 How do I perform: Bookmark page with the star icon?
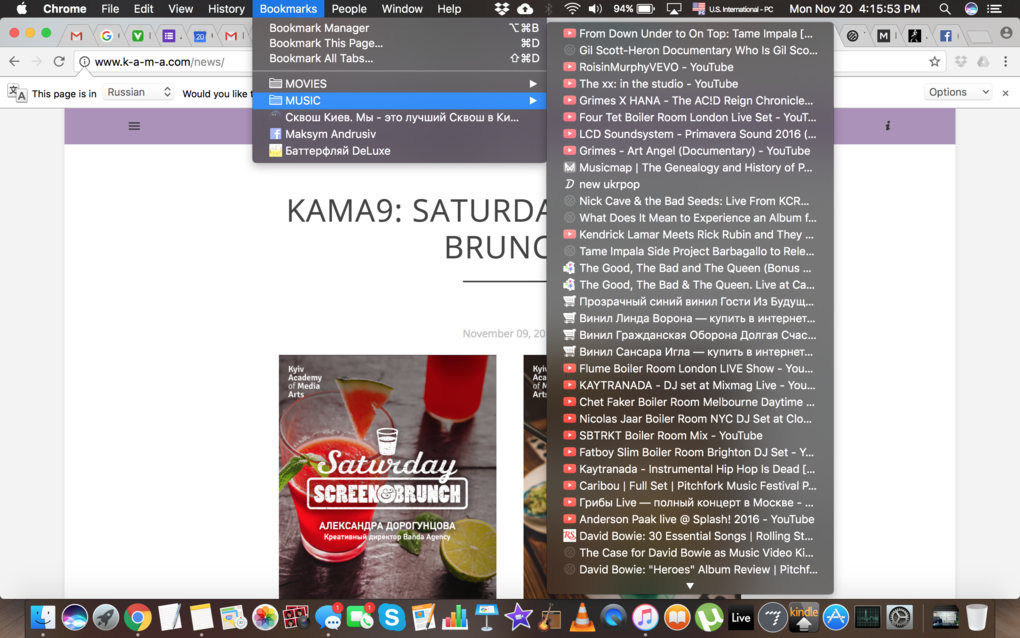[935, 61]
